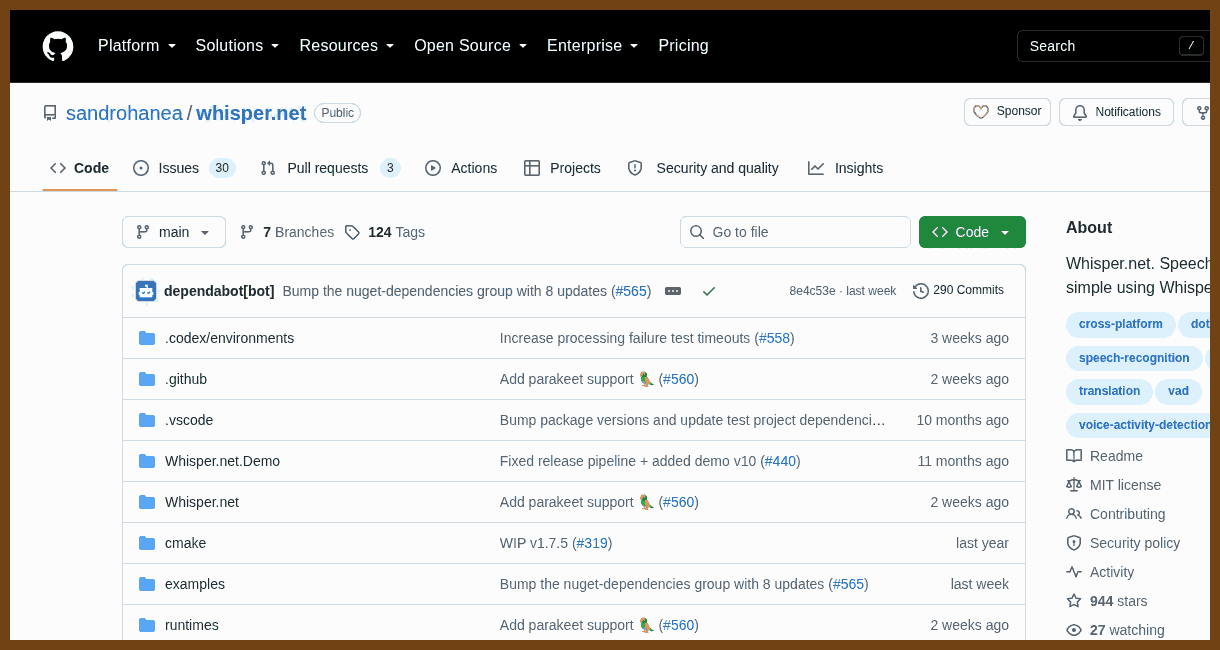1220x650 pixels.
Task: Switch to the Security and quality tab
Action: pyautogui.click(x=703, y=168)
